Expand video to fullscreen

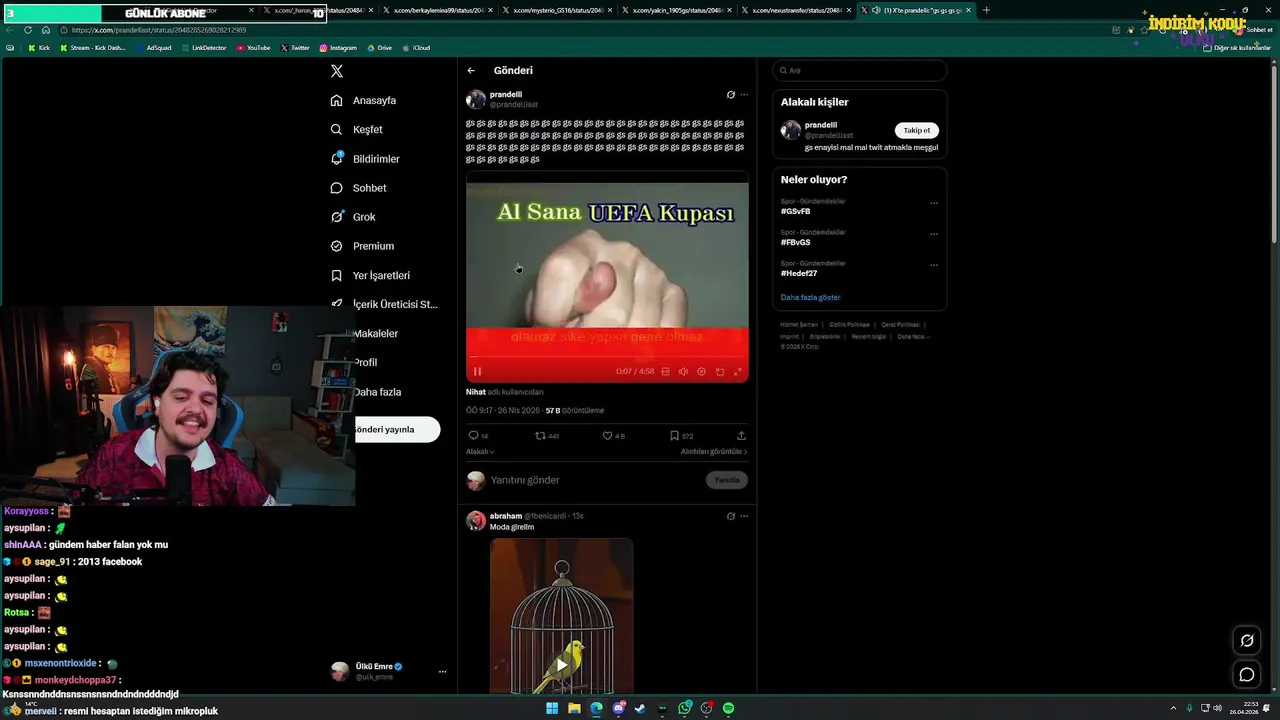[738, 371]
